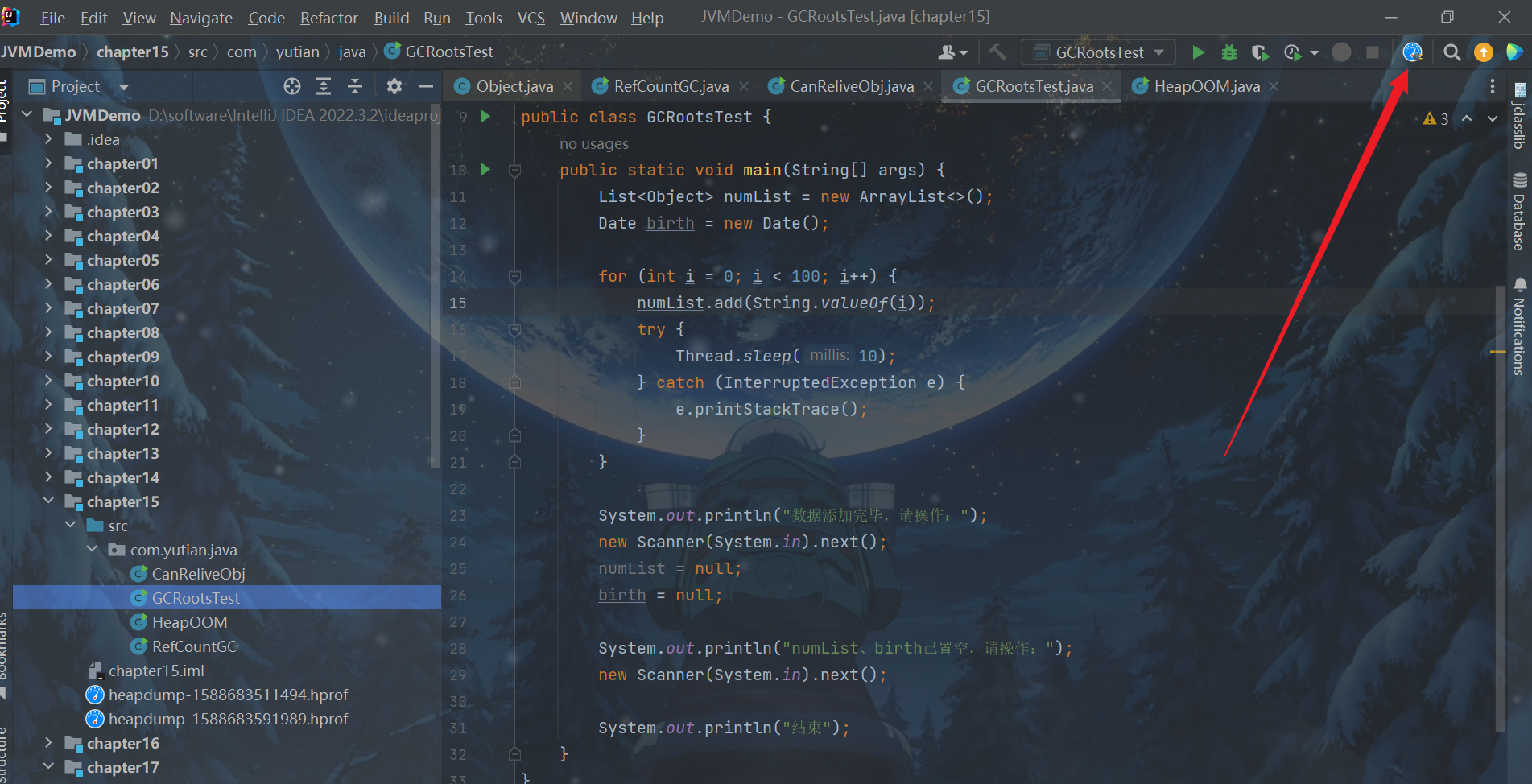Select Opened File locate icon in Project panel
Viewport: 1532px width, 784px height.
(292, 86)
